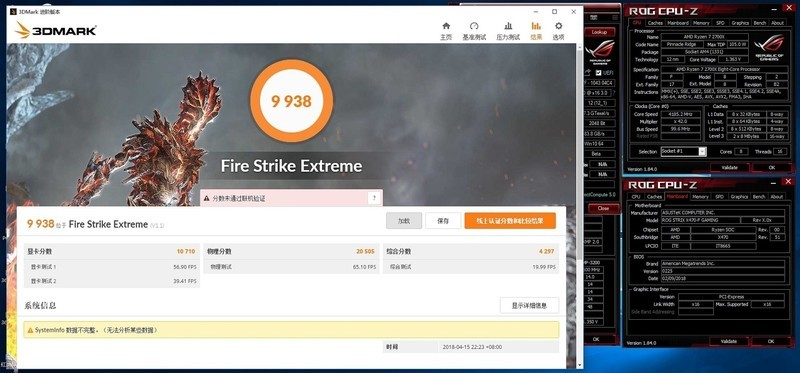Click the 3DMARK logo in the header
The image size is (800, 373).
tap(55, 31)
